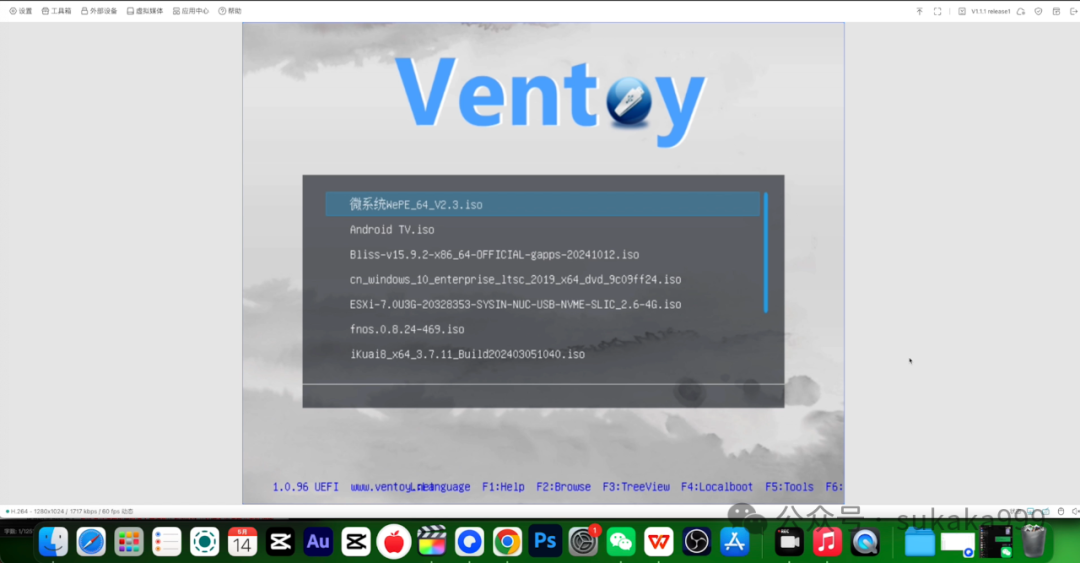
Task: Open Finder from the dock
Action: click(53, 542)
